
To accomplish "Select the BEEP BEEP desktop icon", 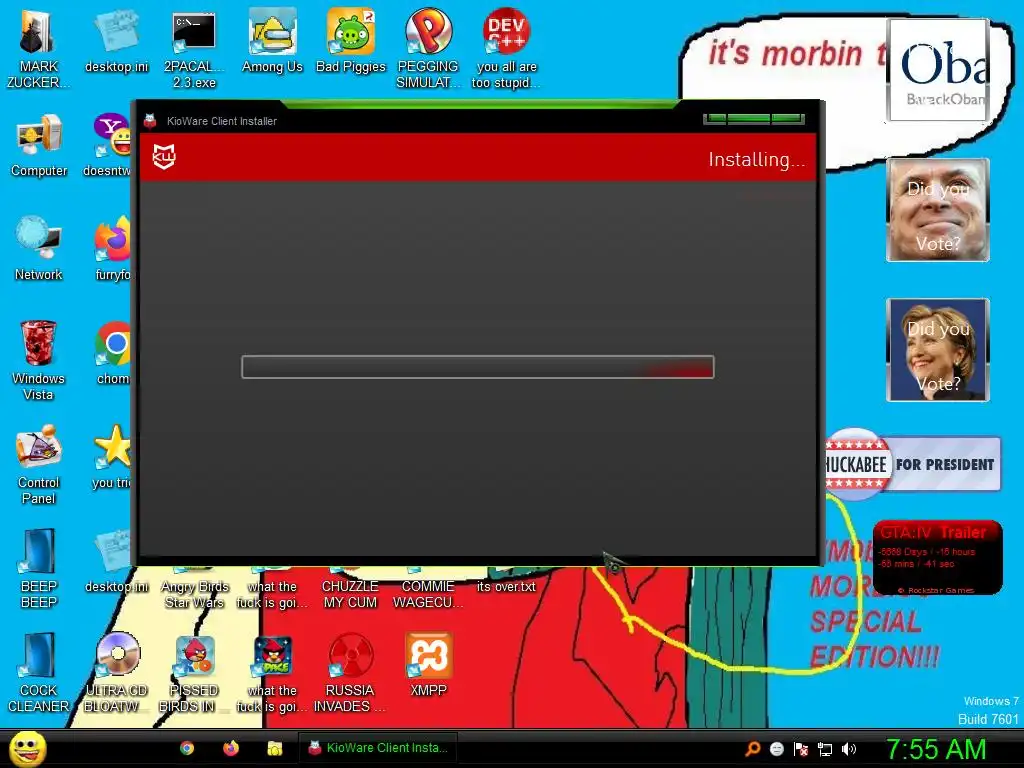I will coord(39,568).
